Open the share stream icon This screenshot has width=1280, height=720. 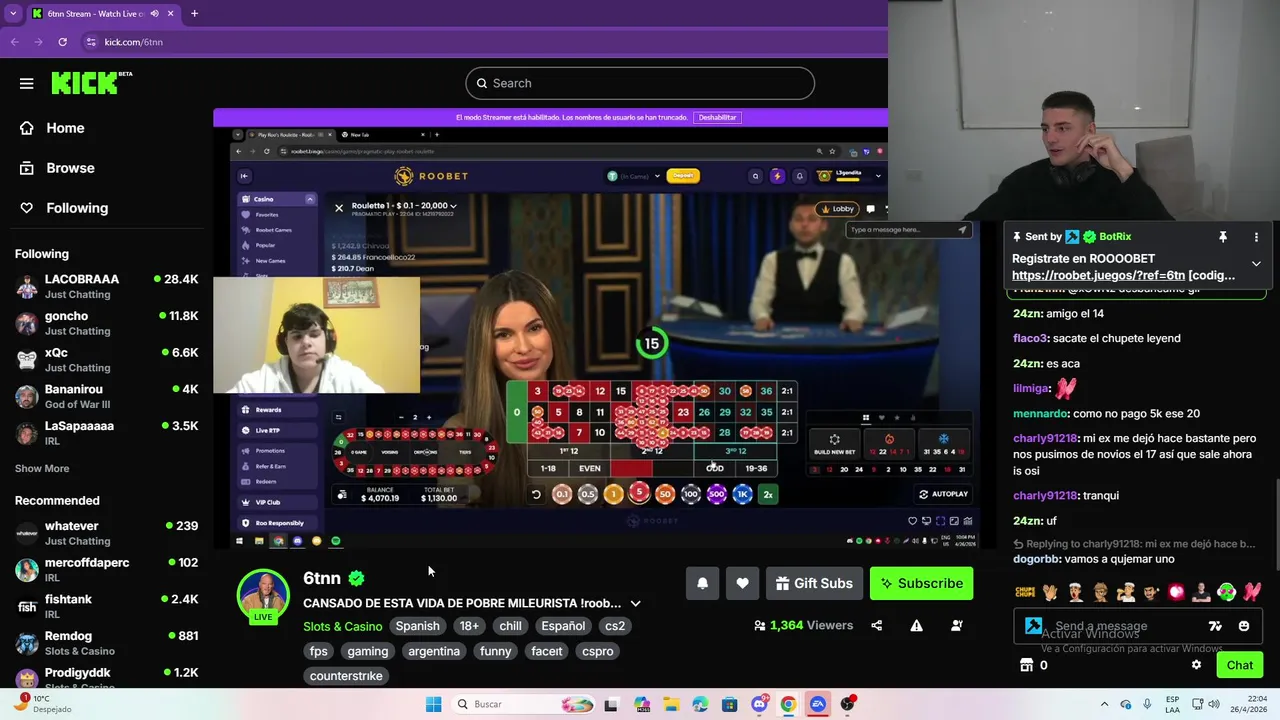877,625
